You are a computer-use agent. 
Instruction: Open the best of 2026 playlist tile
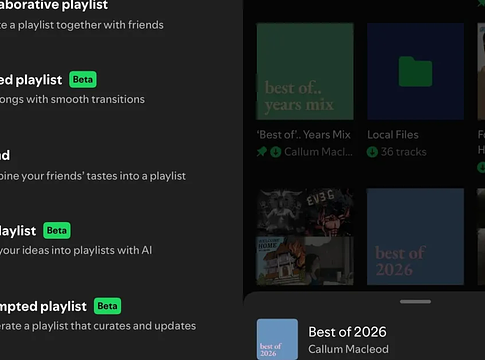(415, 237)
